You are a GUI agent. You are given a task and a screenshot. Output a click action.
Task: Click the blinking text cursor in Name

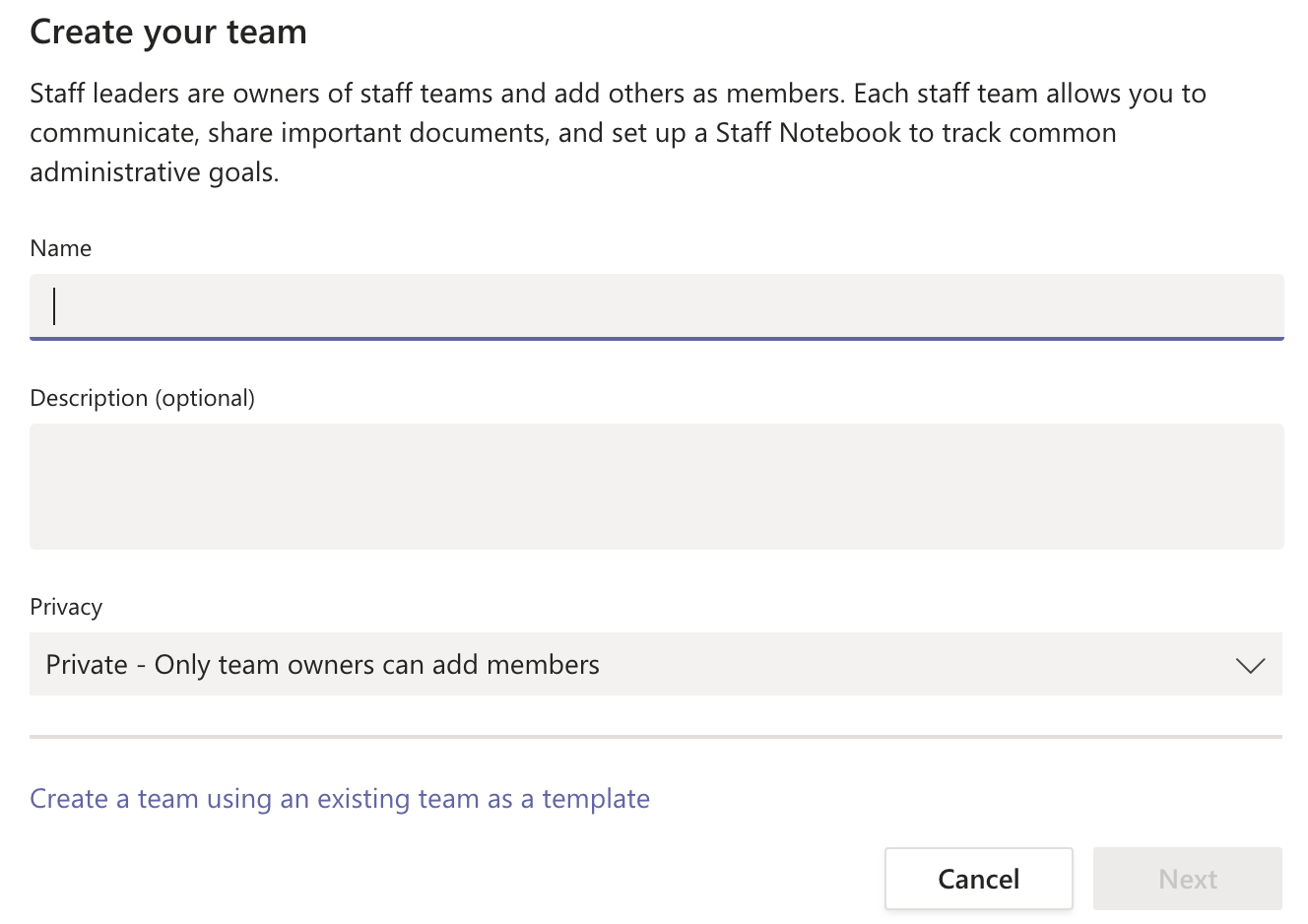click(x=54, y=305)
